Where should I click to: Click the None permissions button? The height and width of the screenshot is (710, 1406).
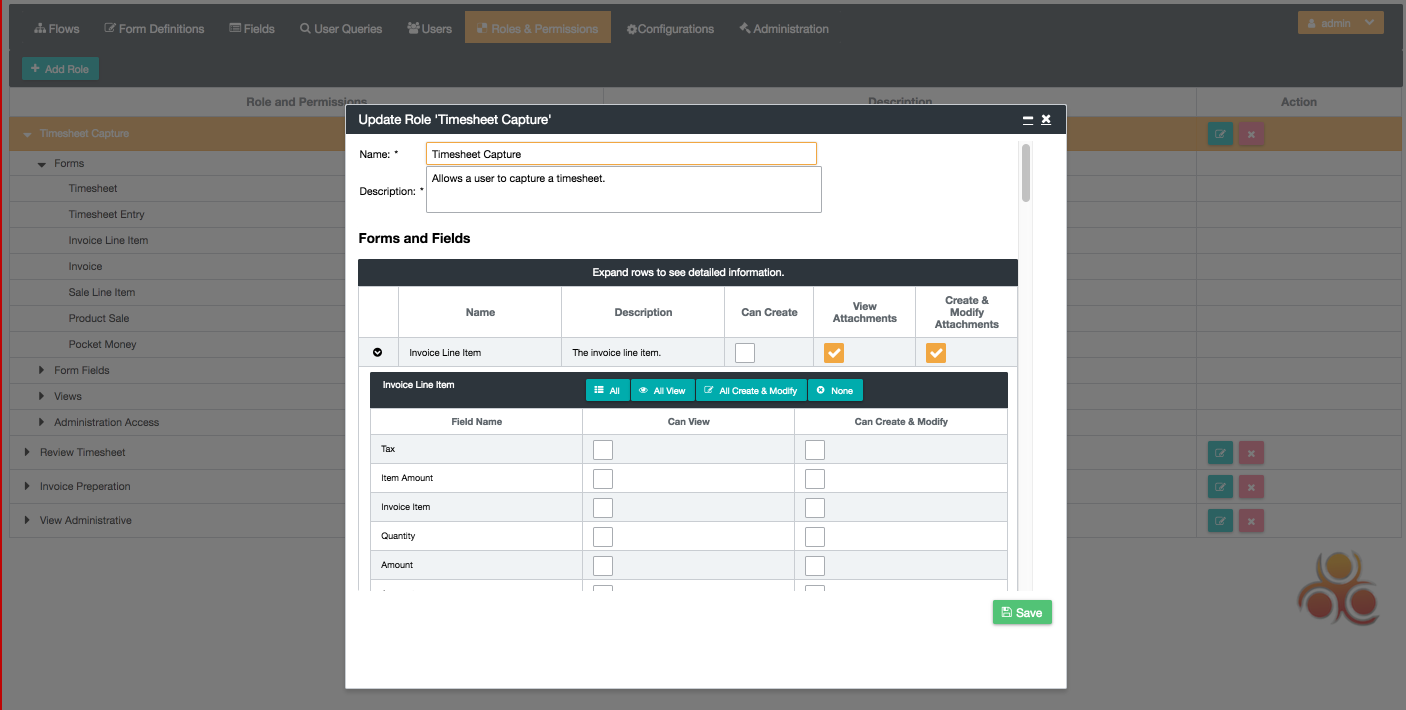(835, 390)
